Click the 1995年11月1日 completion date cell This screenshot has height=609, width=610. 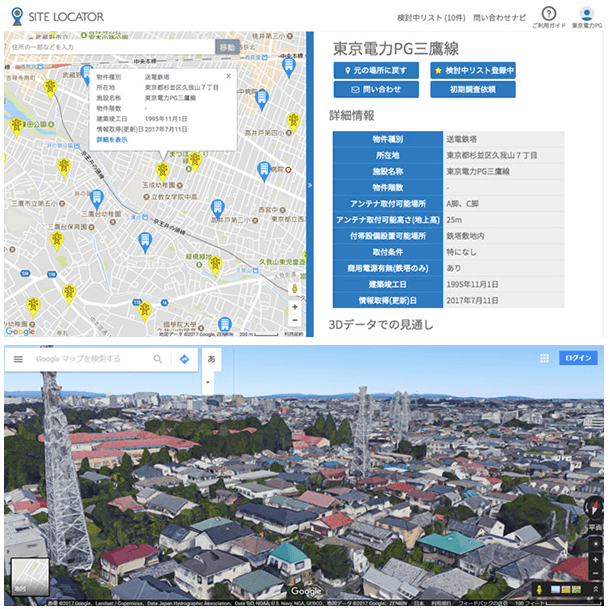pyautogui.click(x=472, y=284)
